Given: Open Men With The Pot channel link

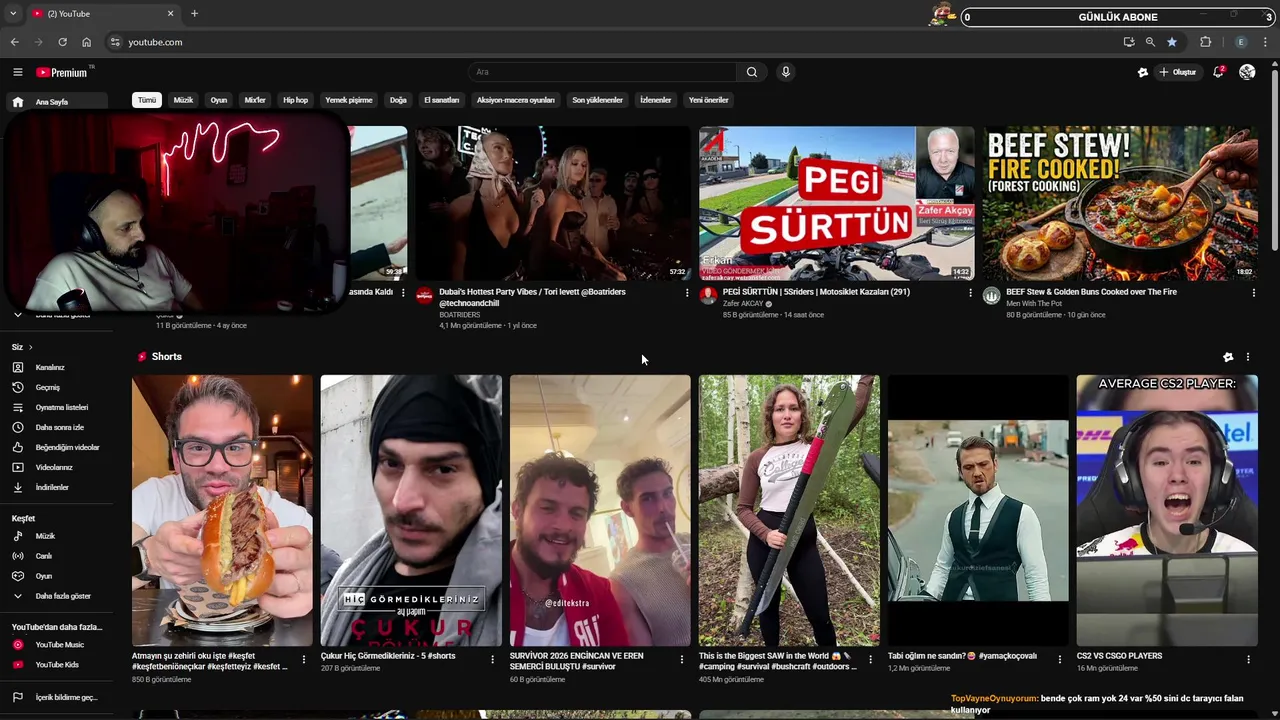Looking at the screenshot, I should [x=1034, y=304].
